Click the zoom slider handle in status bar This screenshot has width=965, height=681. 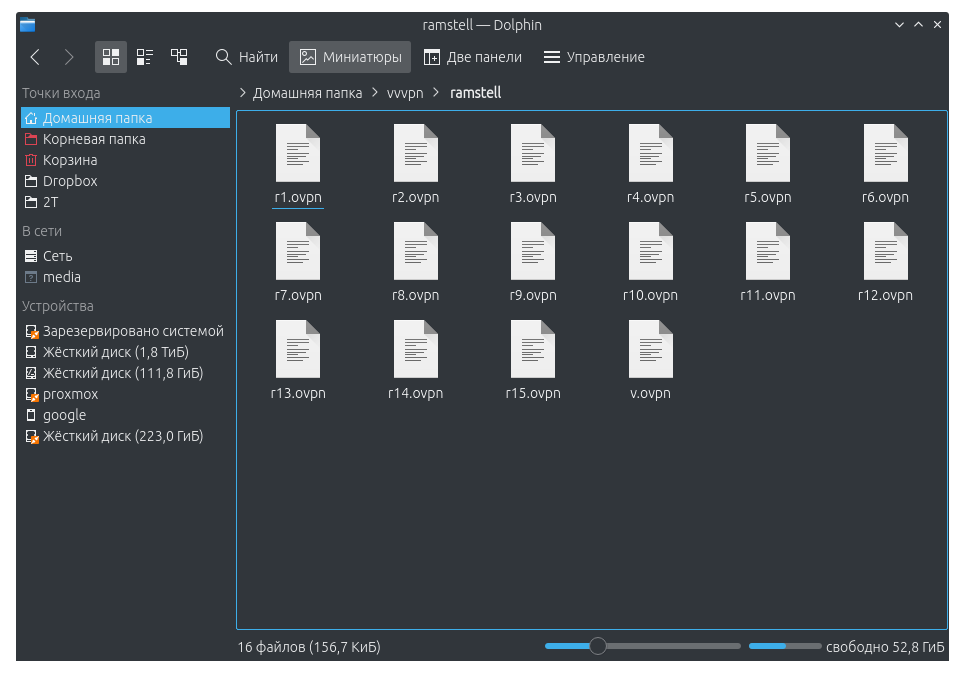coord(598,646)
